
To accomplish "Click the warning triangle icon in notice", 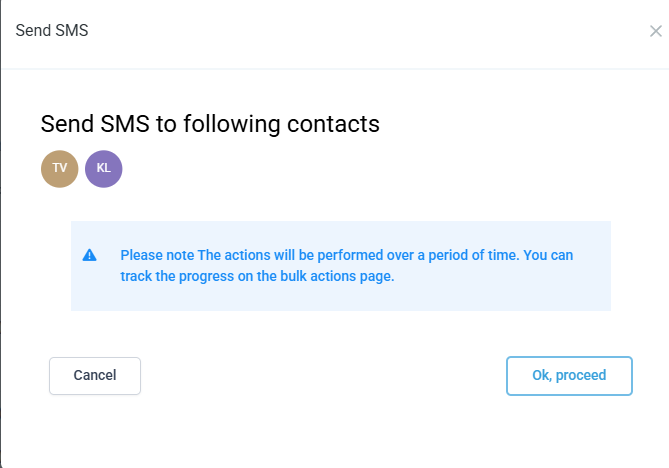I will [90, 255].
